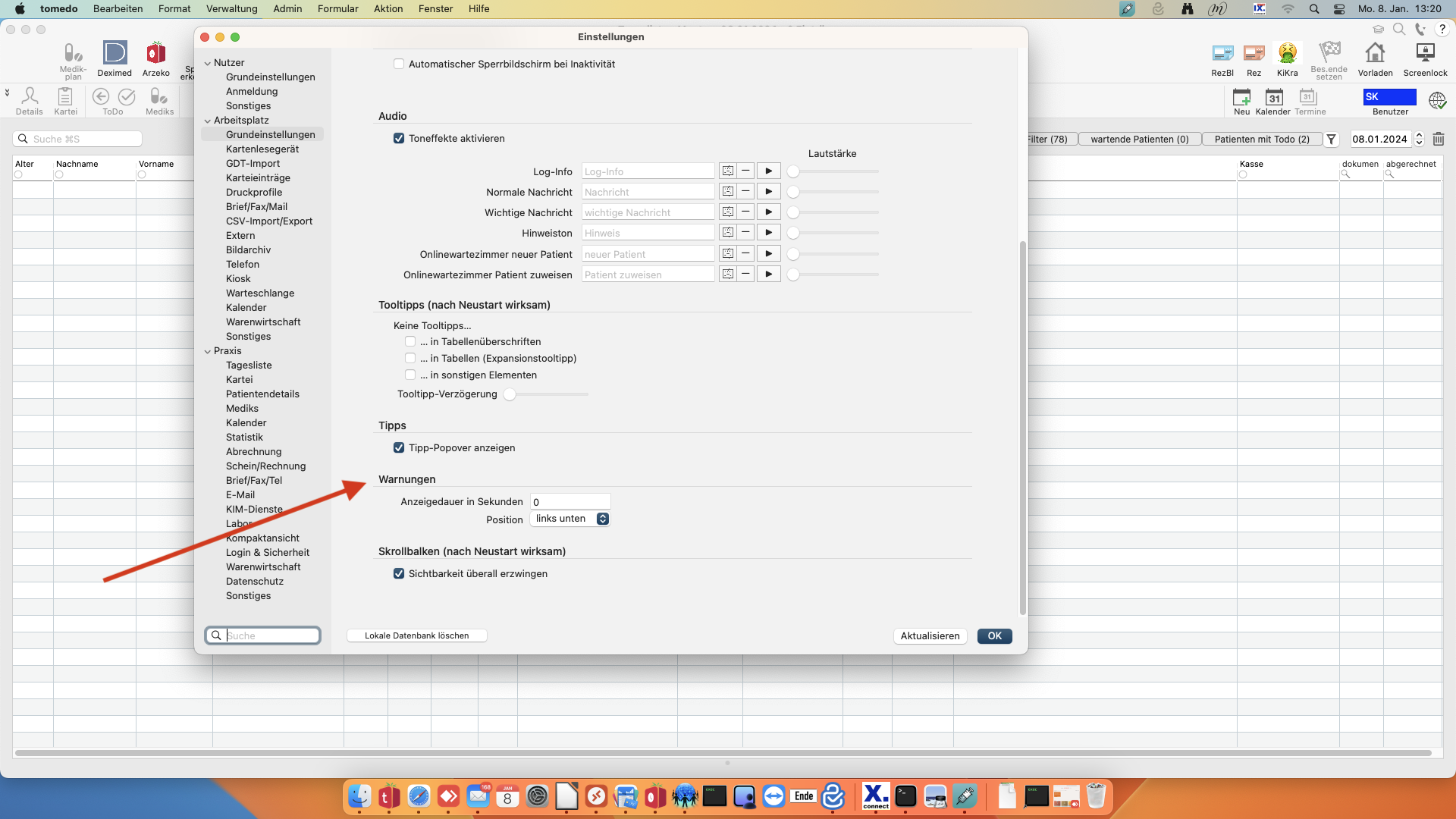Disable tooltips in Tabellenüberschriften

tap(410, 341)
